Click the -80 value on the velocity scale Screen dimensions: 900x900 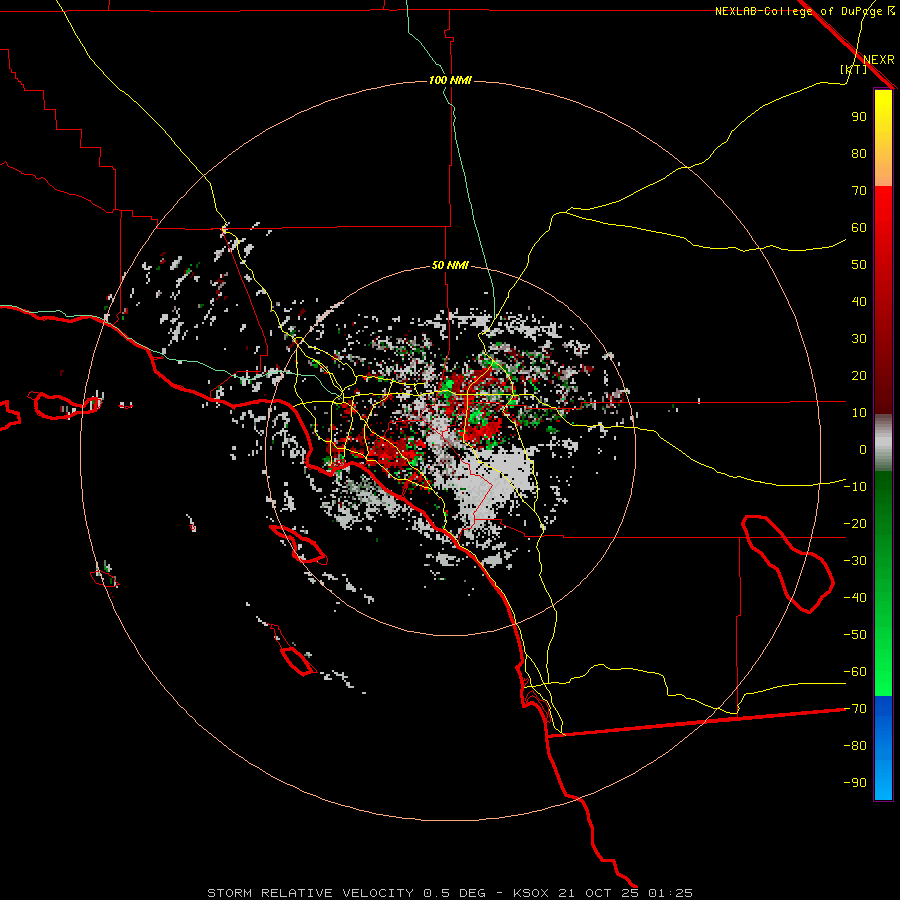tap(855, 746)
